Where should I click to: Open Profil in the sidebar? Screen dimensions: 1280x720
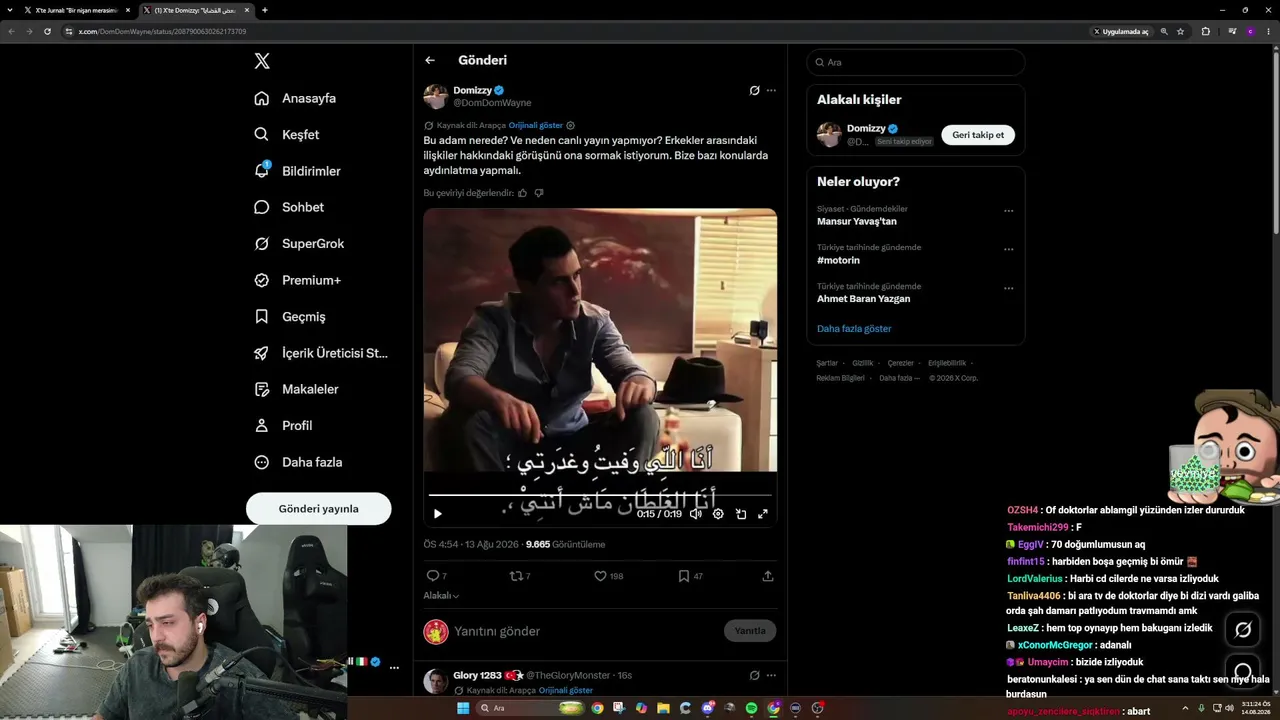click(x=283, y=425)
